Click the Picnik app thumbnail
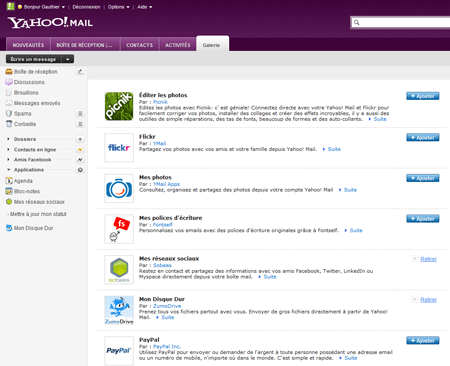The image size is (450, 366). pos(119,106)
